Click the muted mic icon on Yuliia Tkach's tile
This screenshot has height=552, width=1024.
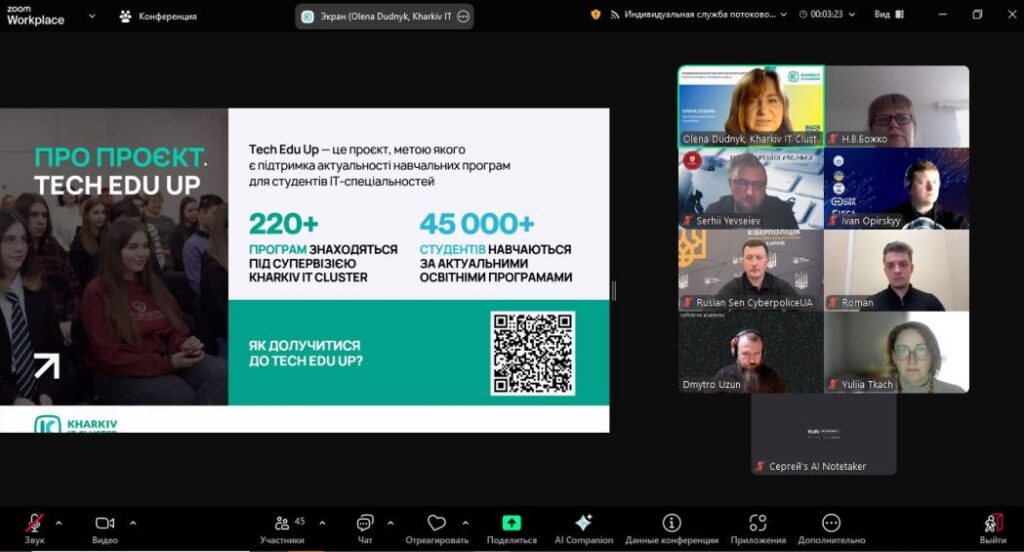click(x=833, y=384)
